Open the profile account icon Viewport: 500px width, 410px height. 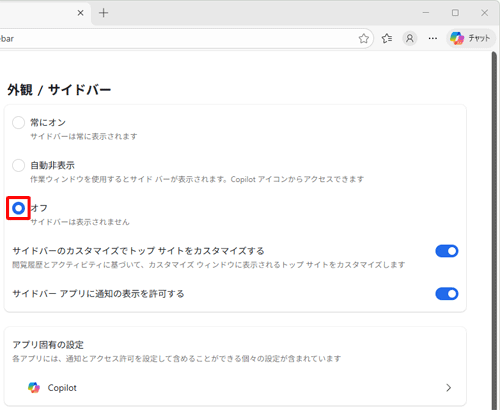pos(410,39)
